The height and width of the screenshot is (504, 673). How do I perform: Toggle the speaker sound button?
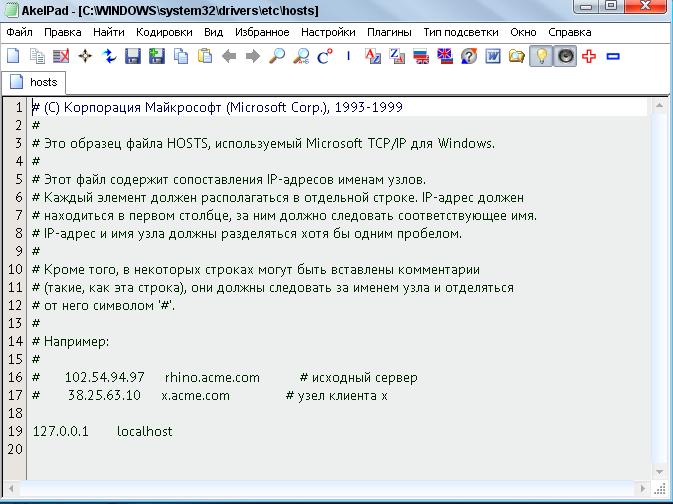pyautogui.click(x=565, y=56)
